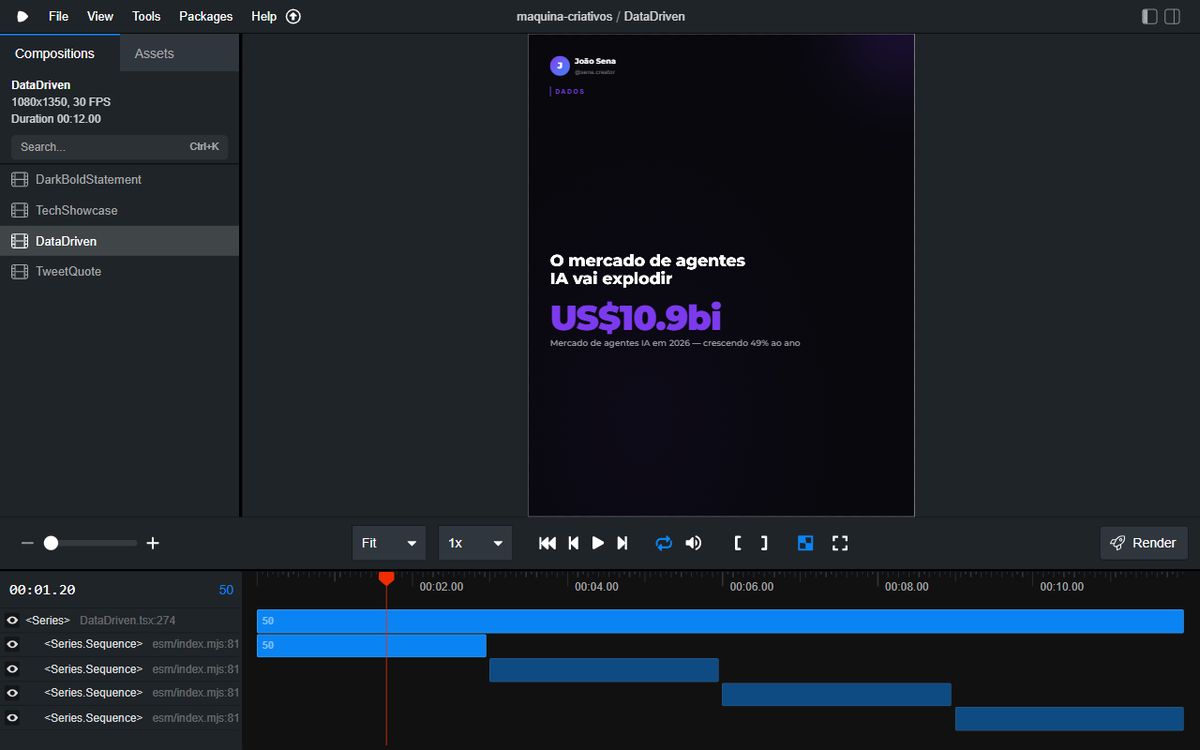The width and height of the screenshot is (1200, 750).
Task: Select the TweetQuote composition
Action: (x=119, y=272)
